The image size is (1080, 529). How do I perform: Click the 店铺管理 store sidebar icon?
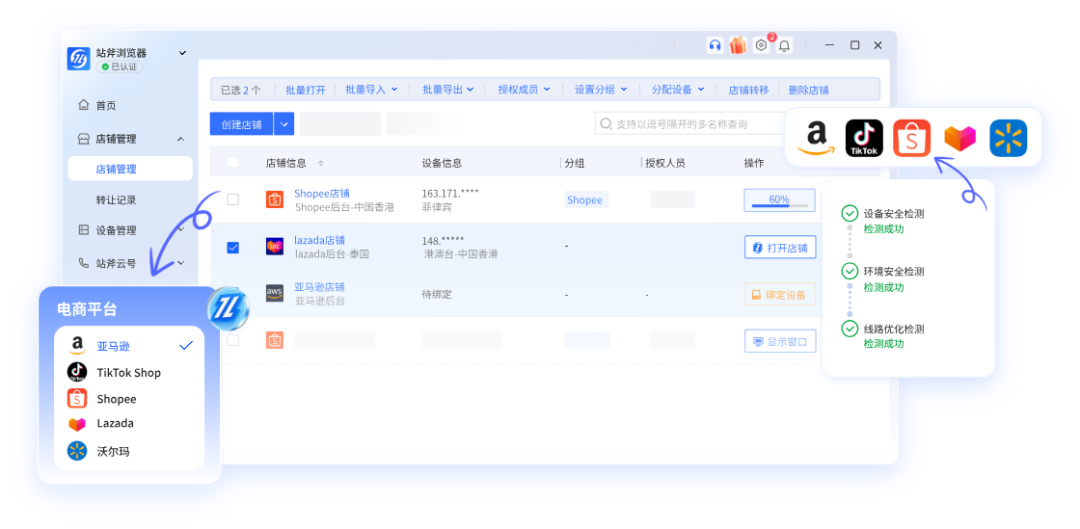coord(83,138)
